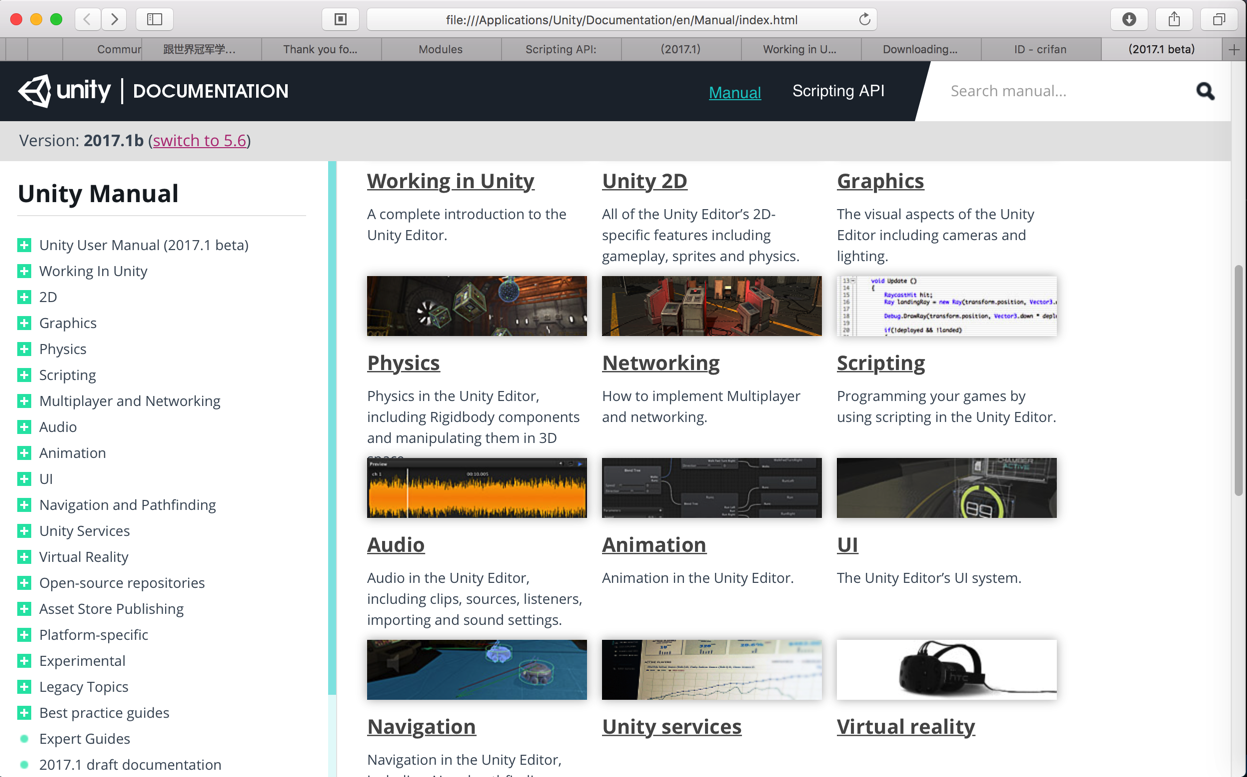Expand Virtual Reality plus icon in sidebar
The image size is (1247, 777).
point(24,557)
